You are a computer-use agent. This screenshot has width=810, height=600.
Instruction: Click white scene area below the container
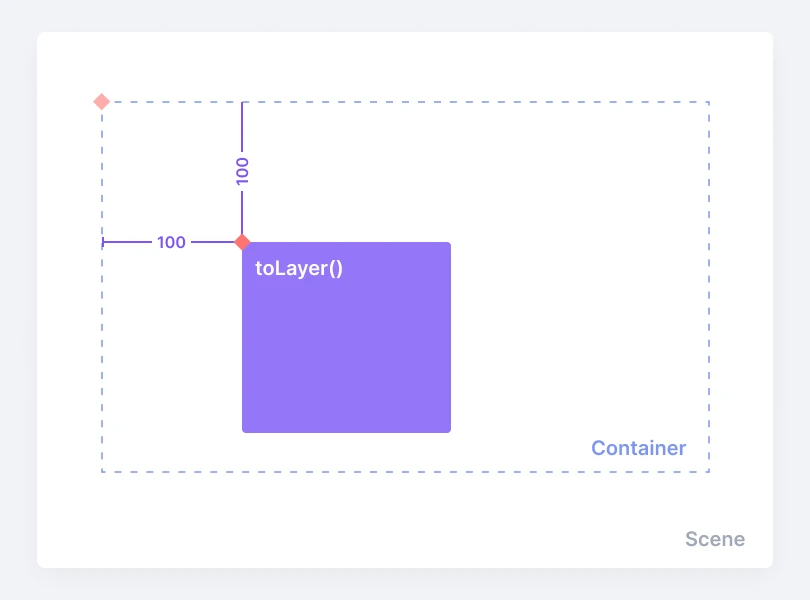[x=400, y=520]
